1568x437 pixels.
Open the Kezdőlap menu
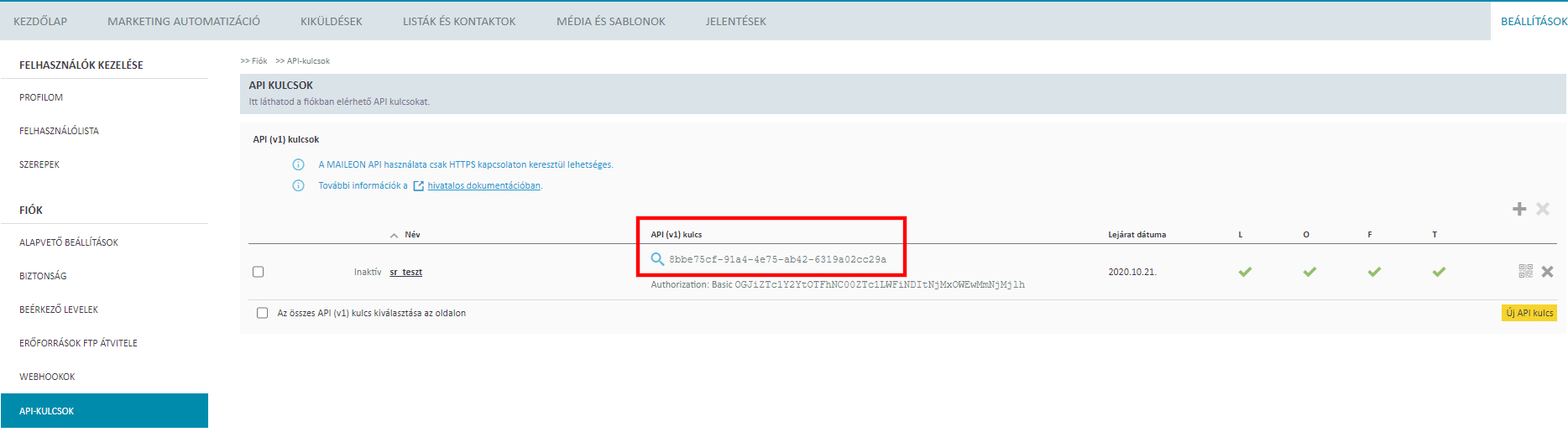point(40,21)
